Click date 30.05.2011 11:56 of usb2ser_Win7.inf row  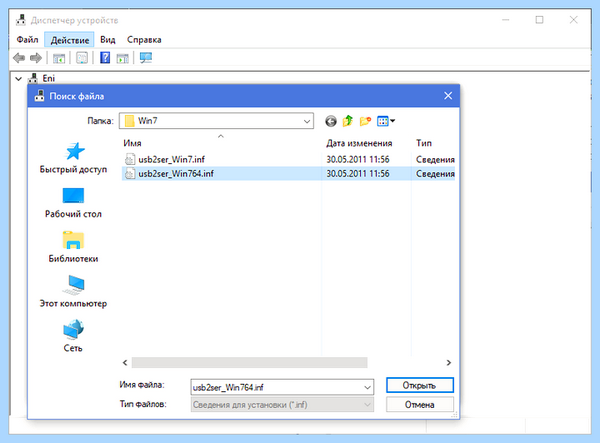pyautogui.click(x=357, y=159)
